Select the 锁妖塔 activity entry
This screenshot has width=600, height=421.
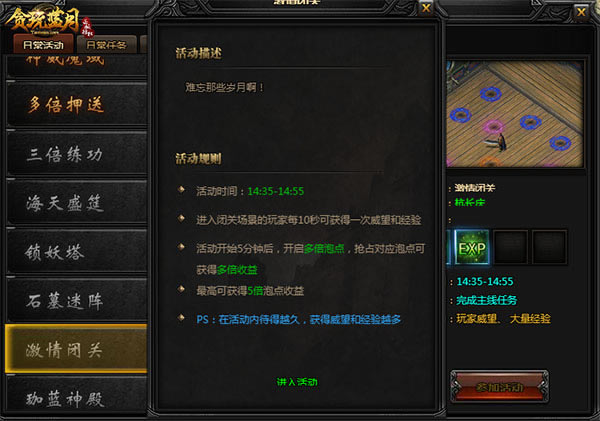click(x=77, y=251)
